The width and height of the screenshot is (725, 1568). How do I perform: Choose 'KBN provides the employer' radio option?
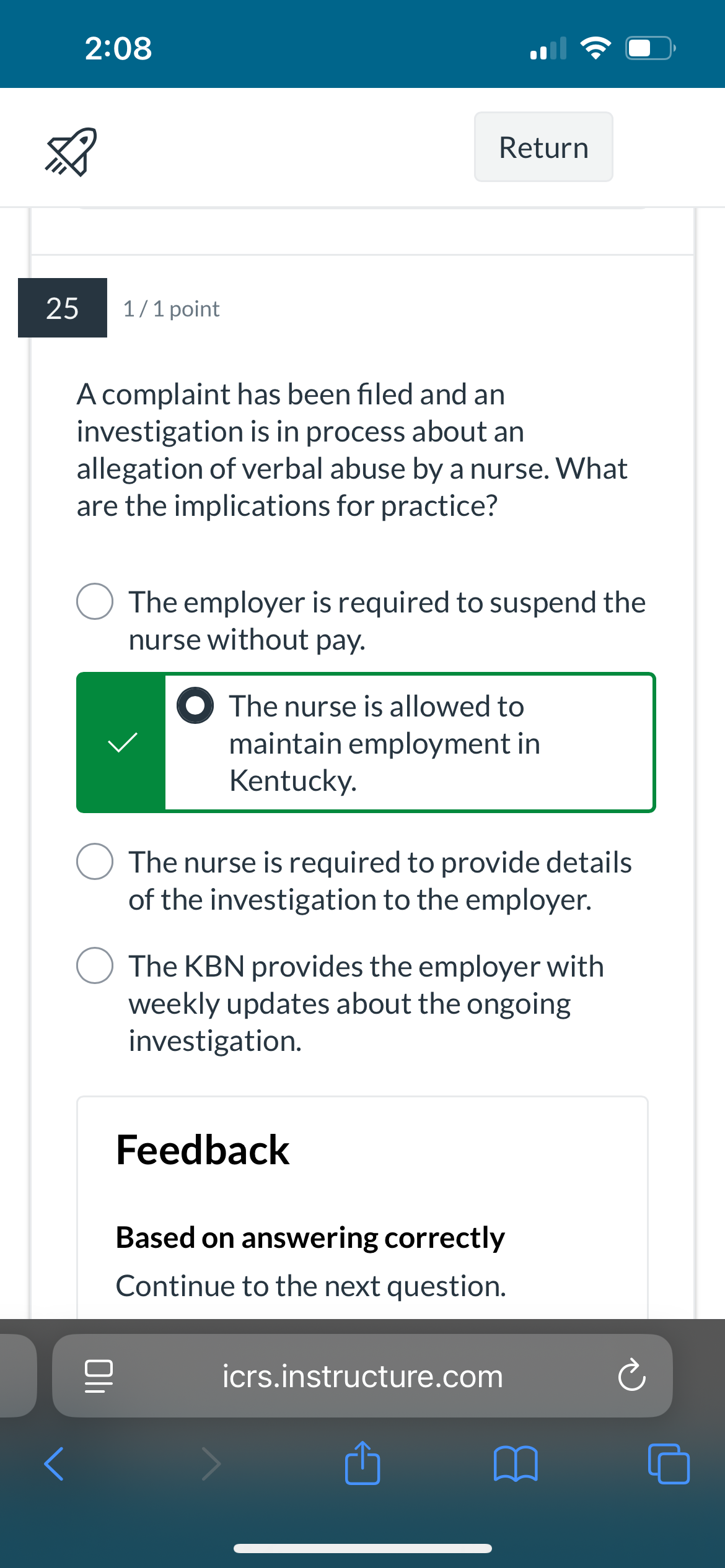pos(95,965)
